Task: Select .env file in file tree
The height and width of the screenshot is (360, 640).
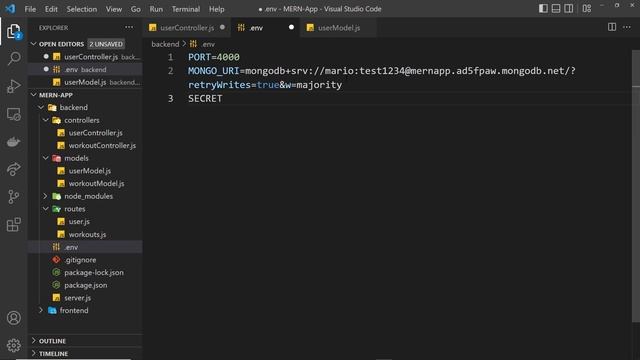Action: [85, 247]
